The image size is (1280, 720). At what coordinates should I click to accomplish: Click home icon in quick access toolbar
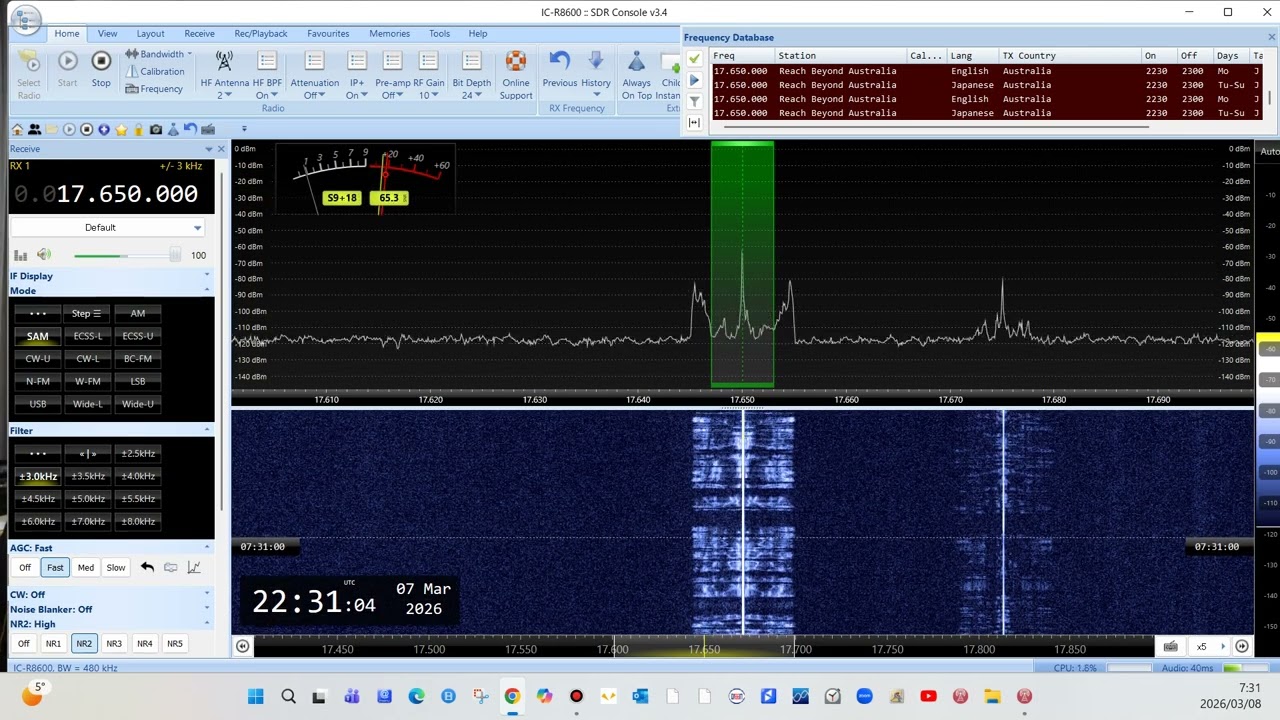(17, 129)
